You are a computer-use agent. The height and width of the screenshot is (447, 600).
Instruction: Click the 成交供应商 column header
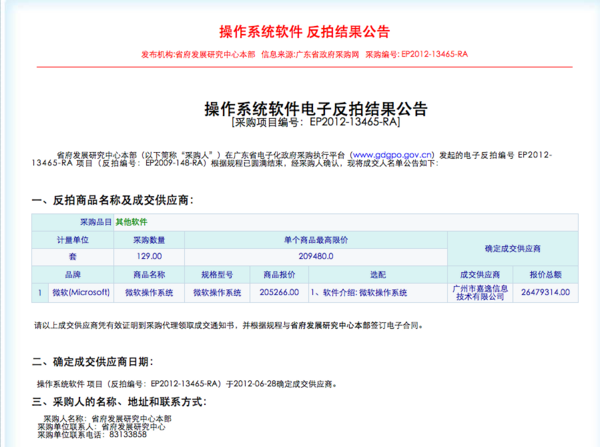click(480, 274)
